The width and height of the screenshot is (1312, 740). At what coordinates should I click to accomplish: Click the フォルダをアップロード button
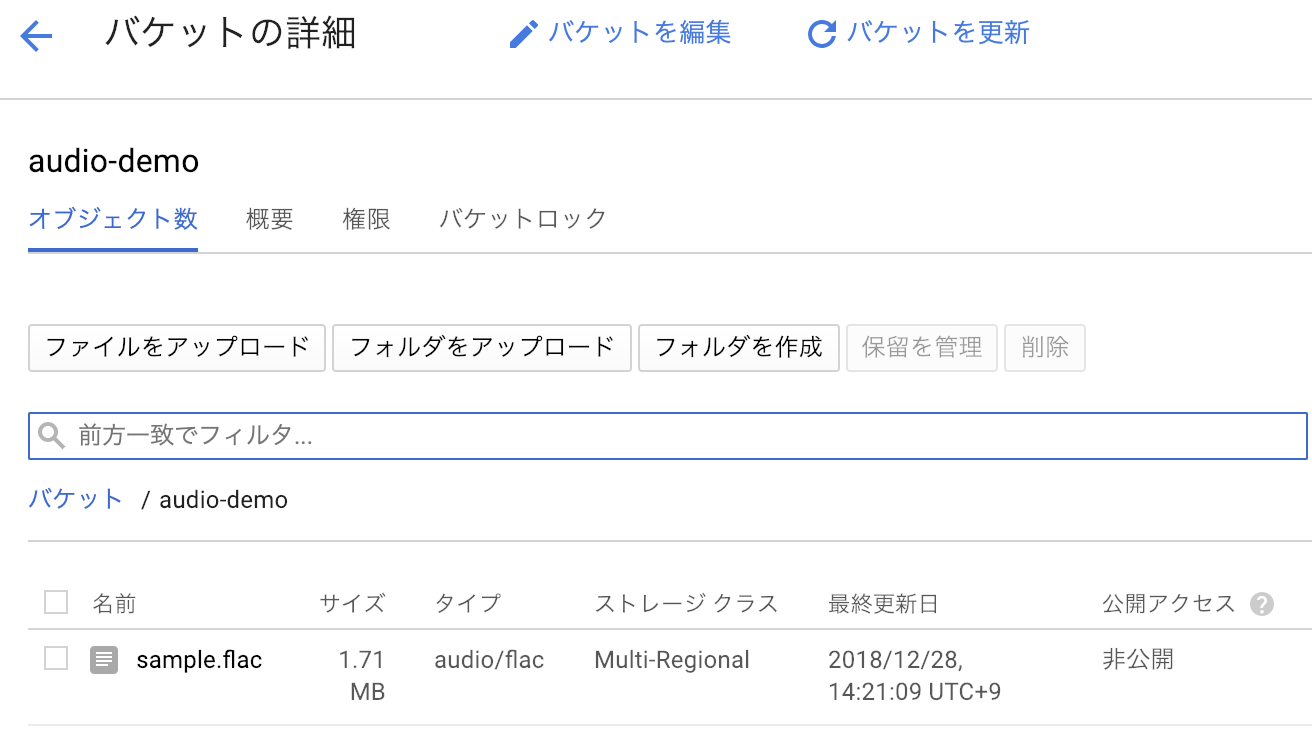click(x=482, y=347)
